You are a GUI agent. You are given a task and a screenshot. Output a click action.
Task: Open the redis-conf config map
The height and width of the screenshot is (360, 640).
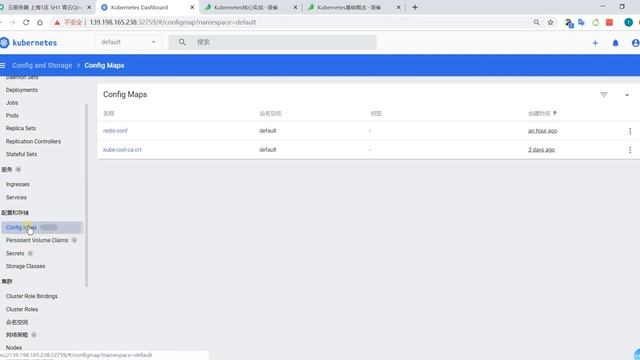point(115,131)
